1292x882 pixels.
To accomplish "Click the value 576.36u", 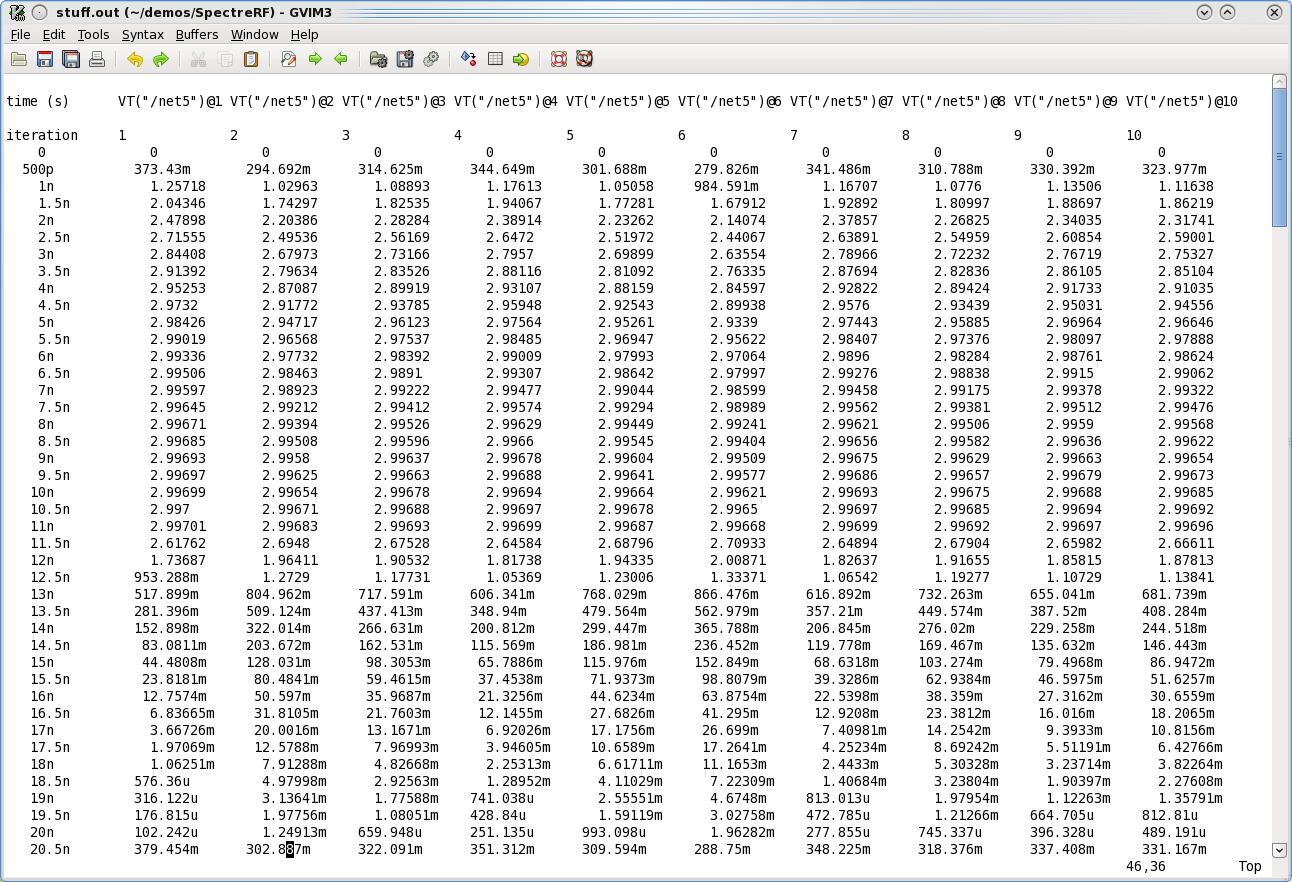I will (x=162, y=781).
